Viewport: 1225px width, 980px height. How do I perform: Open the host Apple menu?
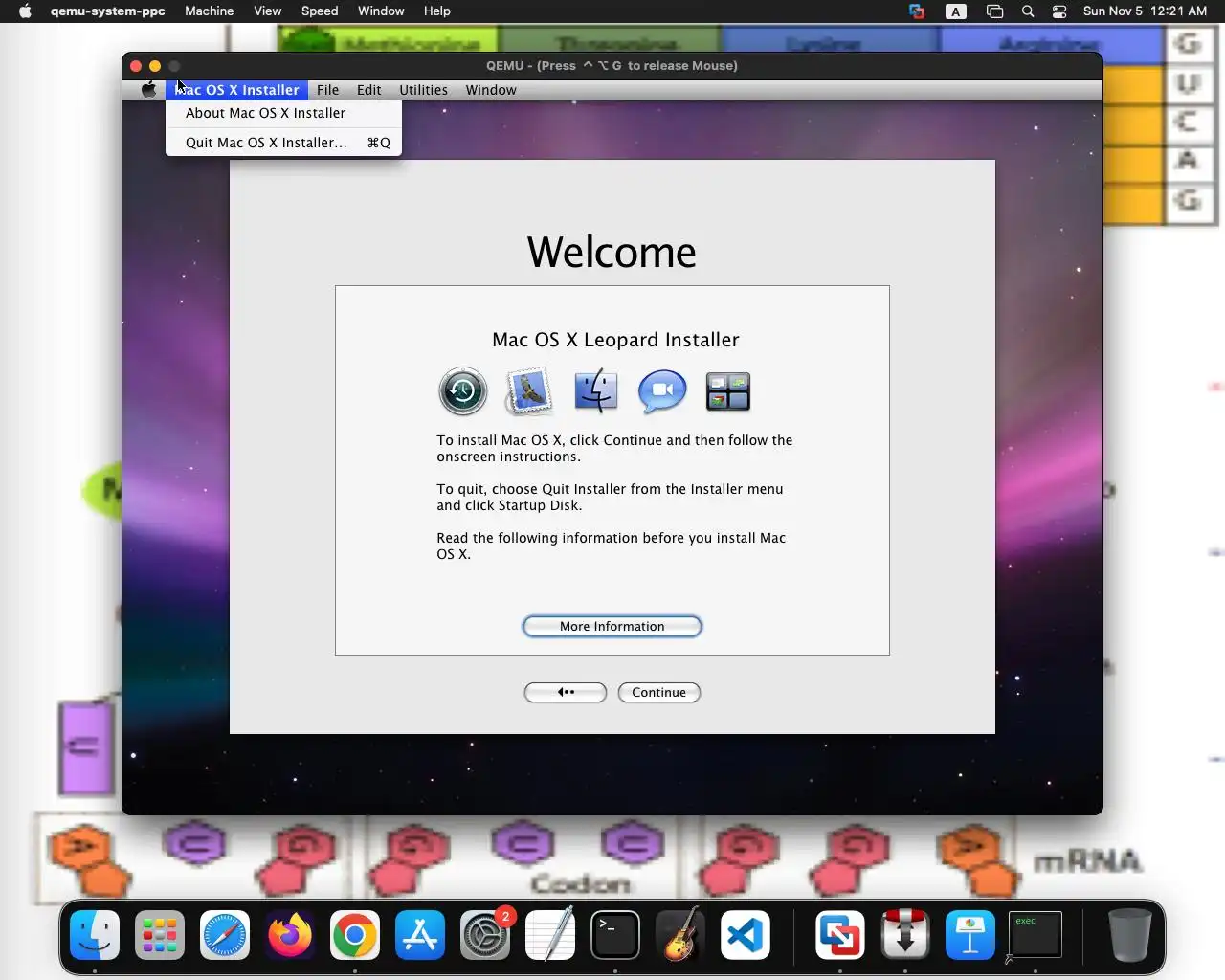tap(25, 11)
